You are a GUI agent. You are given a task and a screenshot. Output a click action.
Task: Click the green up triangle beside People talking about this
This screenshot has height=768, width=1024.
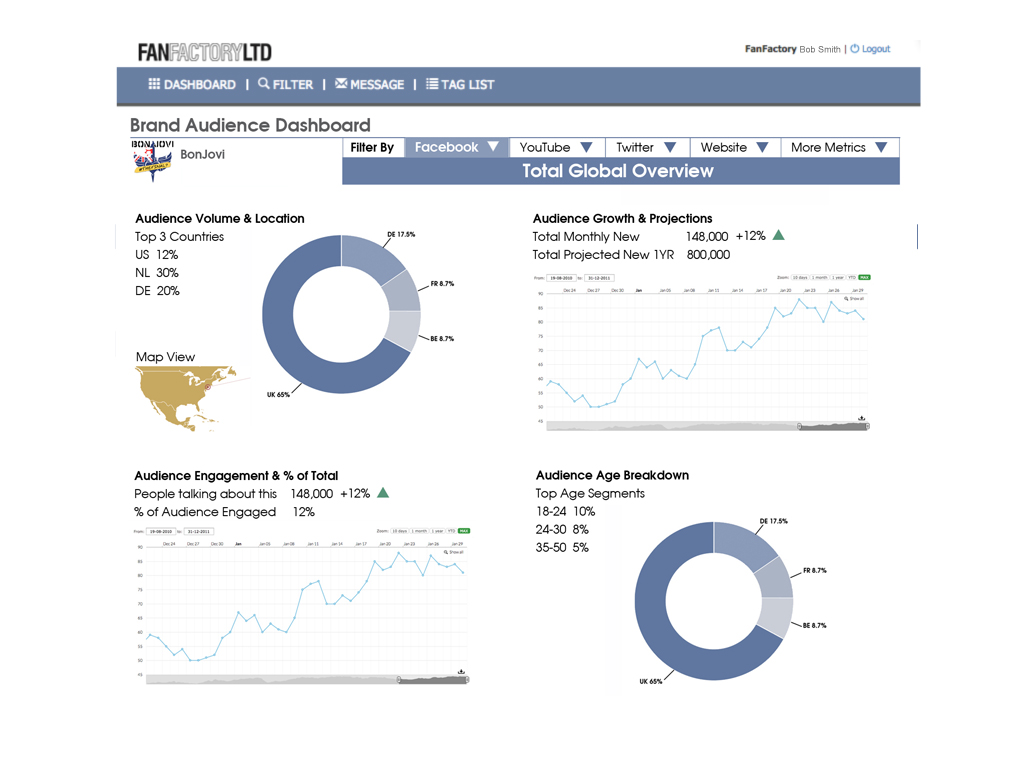pyautogui.click(x=383, y=492)
